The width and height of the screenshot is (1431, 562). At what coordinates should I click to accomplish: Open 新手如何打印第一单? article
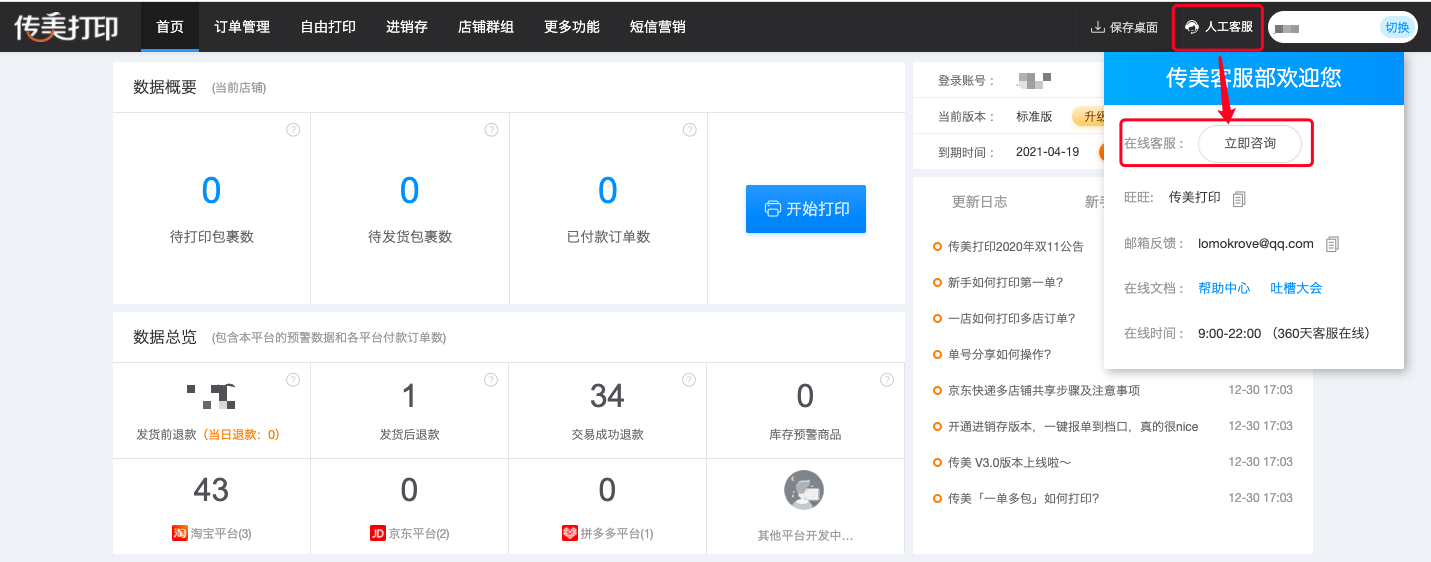click(x=1005, y=282)
